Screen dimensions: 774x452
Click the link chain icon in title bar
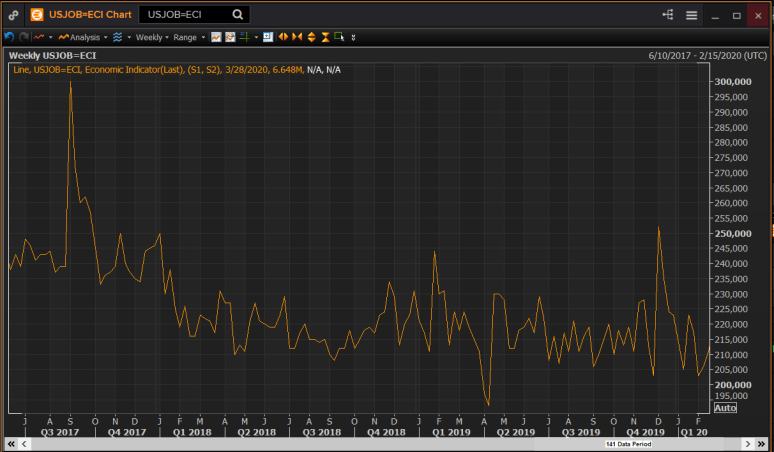pyautogui.click(x=13, y=15)
